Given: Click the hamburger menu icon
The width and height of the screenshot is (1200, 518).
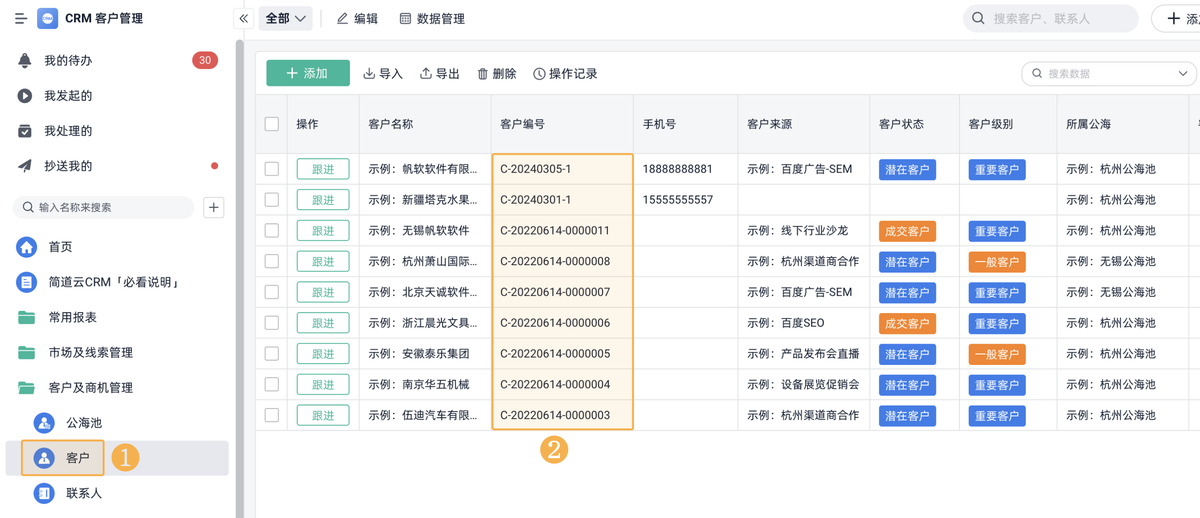Looking at the screenshot, I should tap(20, 19).
